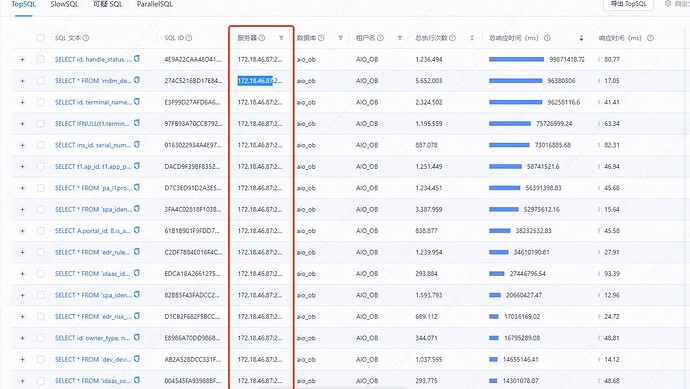The image size is (690, 389).
Task: Check the row with SQL ID 82BB5F43FADCC2
Action: coord(40,295)
